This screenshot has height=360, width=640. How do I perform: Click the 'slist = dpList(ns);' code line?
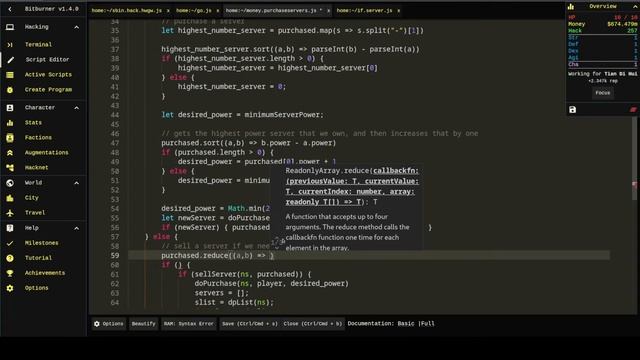click(234, 302)
